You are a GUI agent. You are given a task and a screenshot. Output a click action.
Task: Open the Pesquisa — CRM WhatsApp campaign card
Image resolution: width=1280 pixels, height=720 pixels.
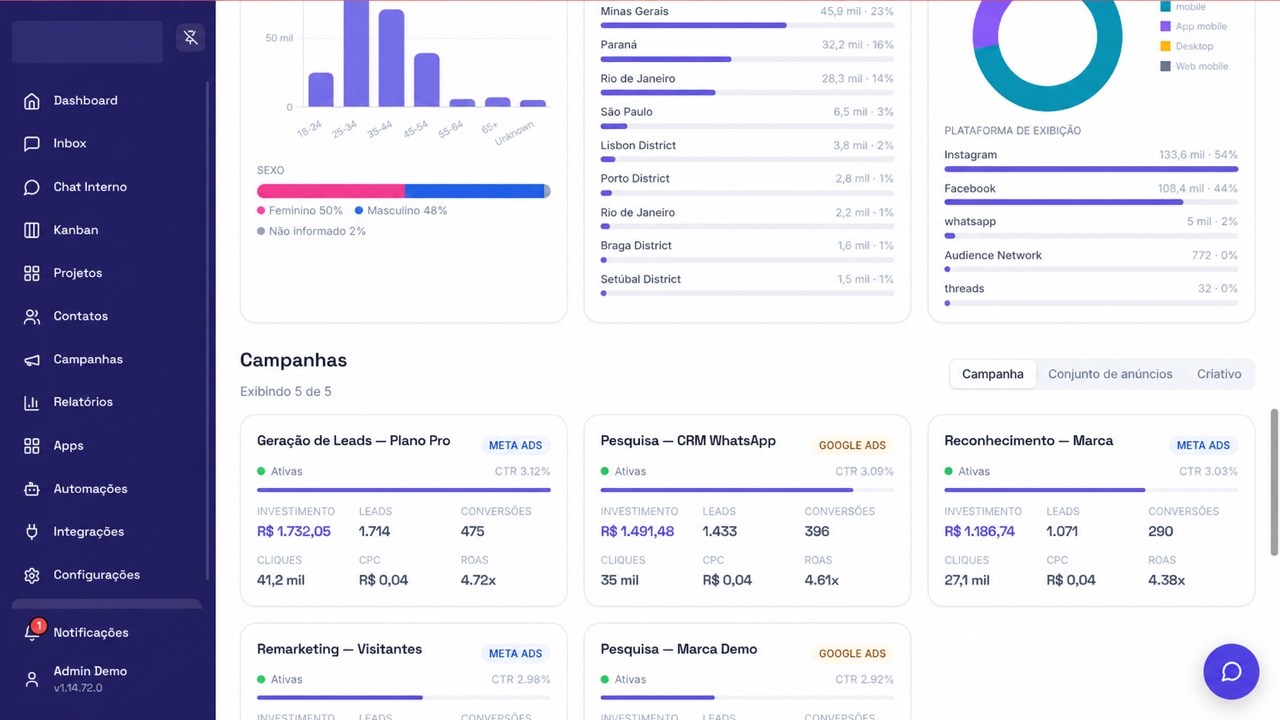pos(747,511)
